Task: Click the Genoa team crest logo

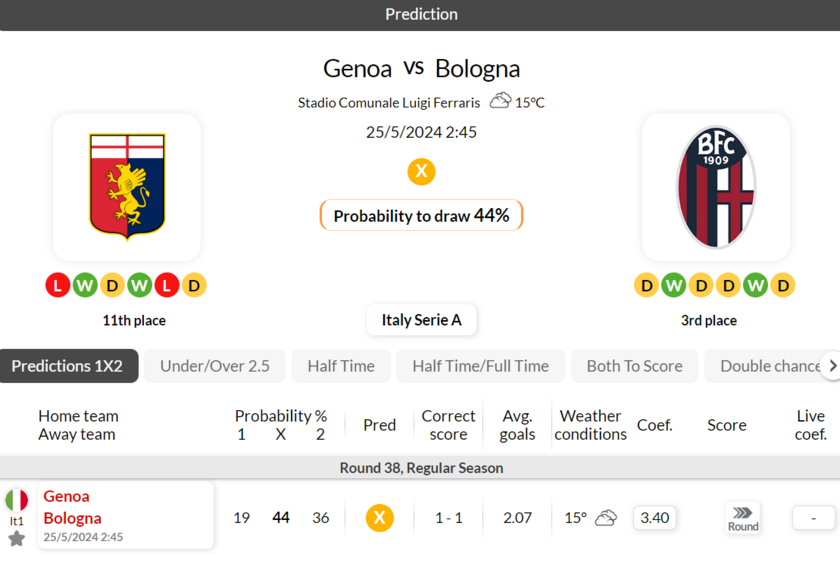Action: click(127, 186)
